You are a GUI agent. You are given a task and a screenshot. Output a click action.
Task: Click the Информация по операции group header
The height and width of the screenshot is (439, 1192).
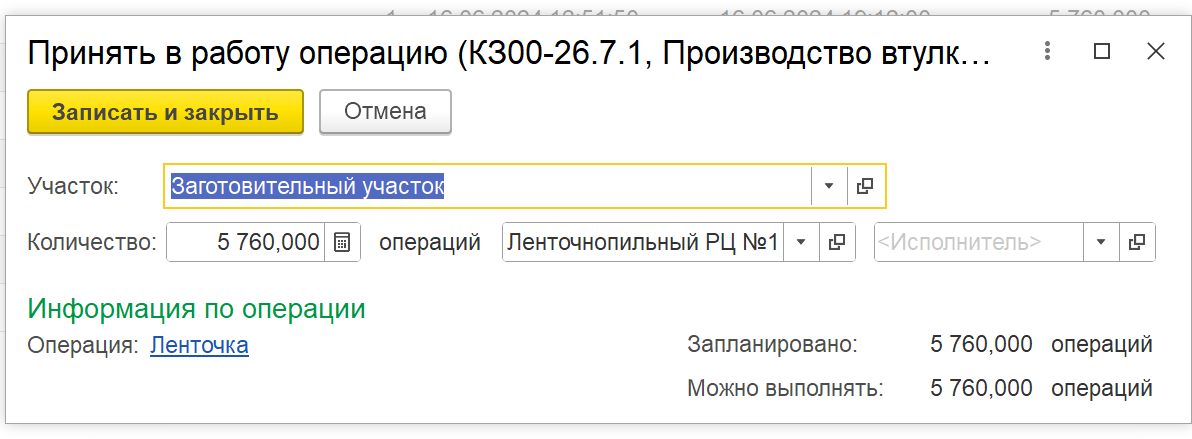click(197, 308)
